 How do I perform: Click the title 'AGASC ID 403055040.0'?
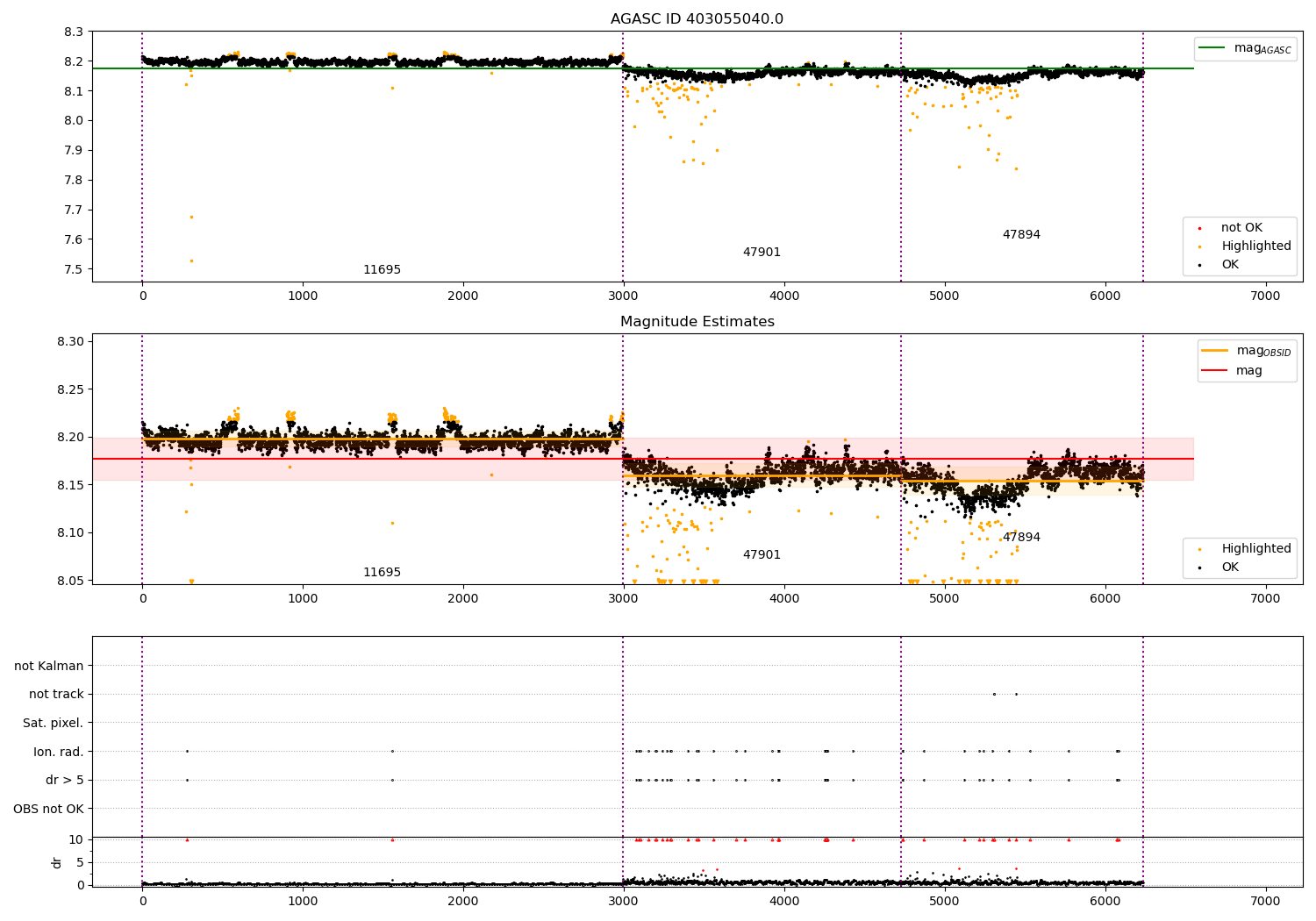pos(697,19)
